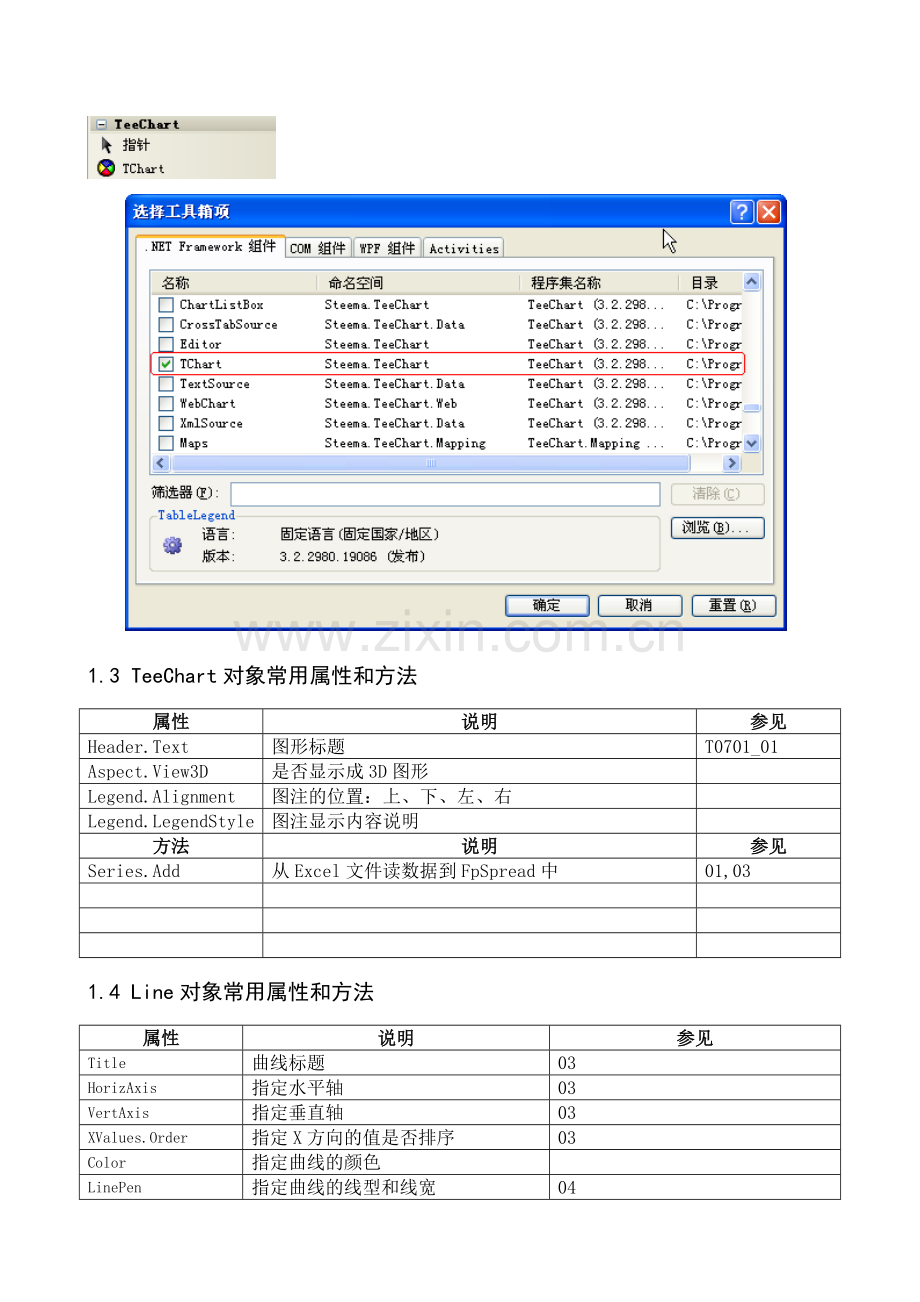The width and height of the screenshot is (920, 1302).
Task: Click the 'HorizAxis' table cell
Action: pyautogui.click(x=161, y=1088)
